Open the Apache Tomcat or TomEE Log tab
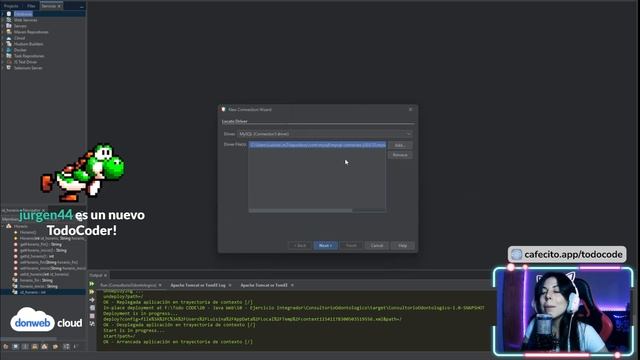 point(198,285)
